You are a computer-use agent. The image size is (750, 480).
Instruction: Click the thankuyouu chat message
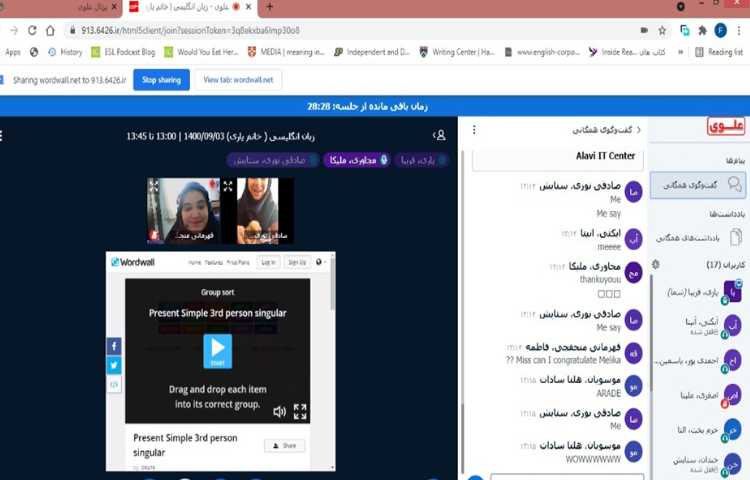(600, 279)
